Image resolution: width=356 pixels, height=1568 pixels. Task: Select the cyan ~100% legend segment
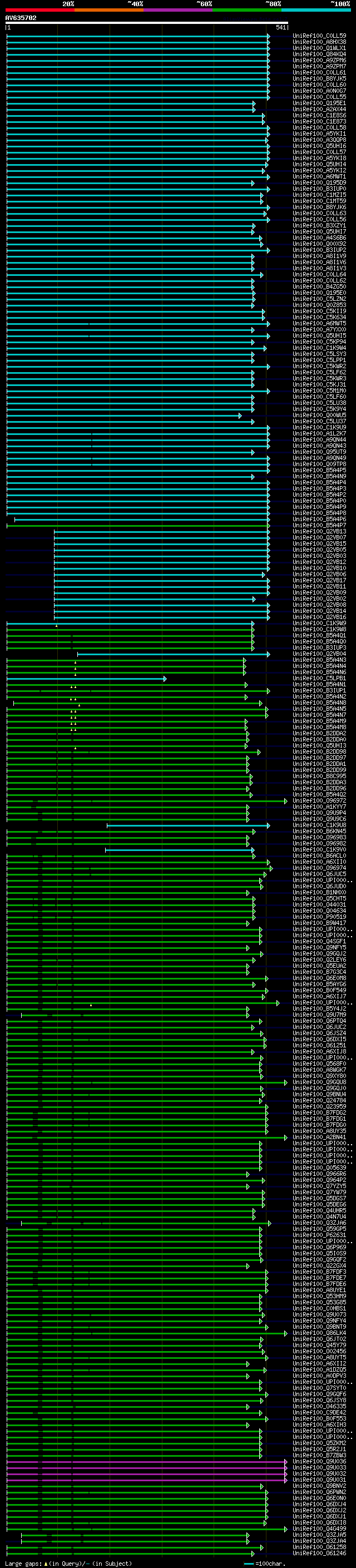point(317,10)
